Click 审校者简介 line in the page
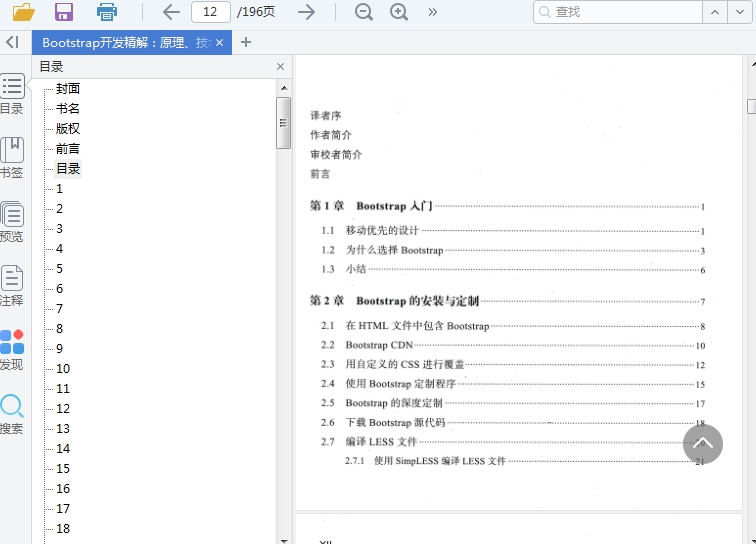 pos(336,155)
